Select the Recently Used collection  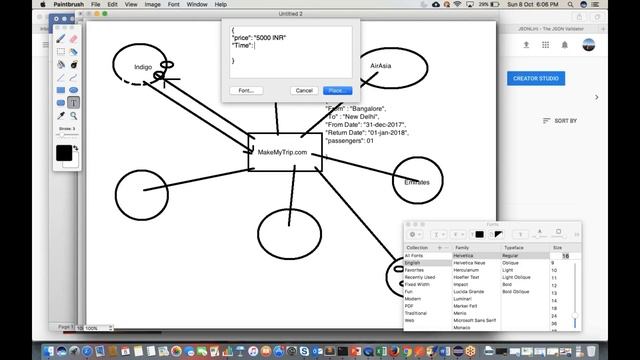(420, 278)
